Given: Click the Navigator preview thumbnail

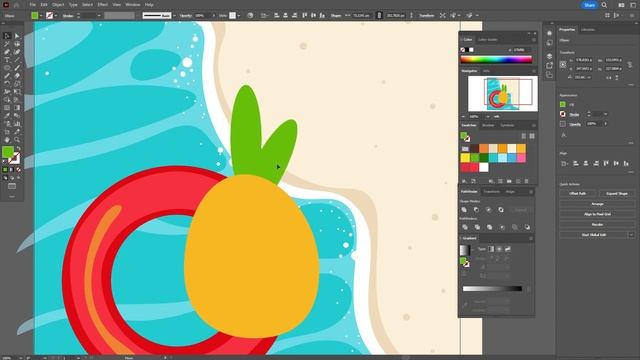Looking at the screenshot, I should click(x=502, y=93).
